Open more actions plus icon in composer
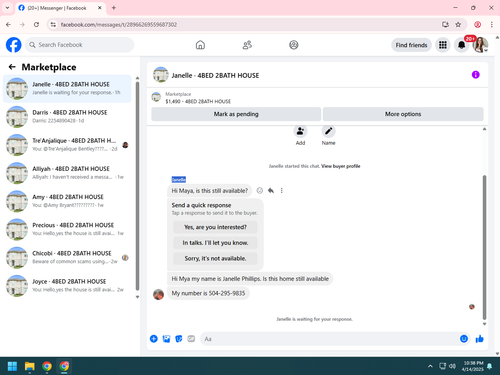This screenshot has height=375, width=500. [154, 339]
